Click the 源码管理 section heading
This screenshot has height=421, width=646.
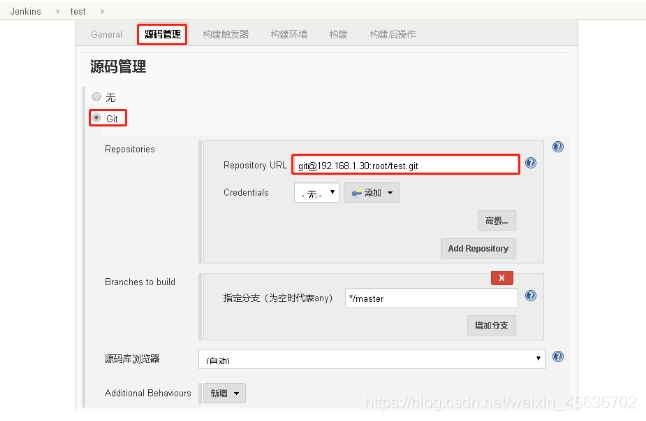pyautogui.click(x=118, y=66)
